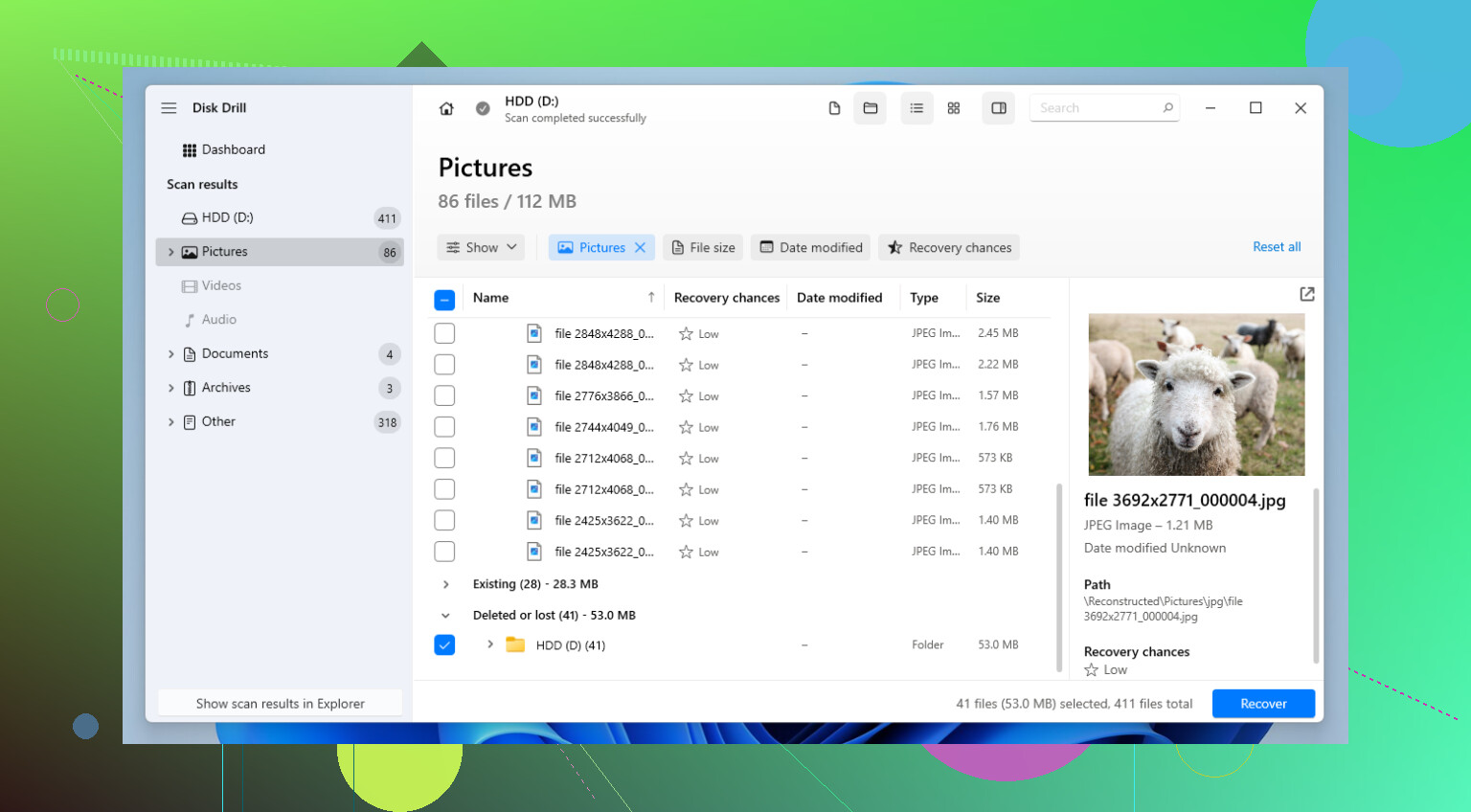1471x812 pixels.
Task: Remove the Pictures filter with the X
Action: click(640, 247)
